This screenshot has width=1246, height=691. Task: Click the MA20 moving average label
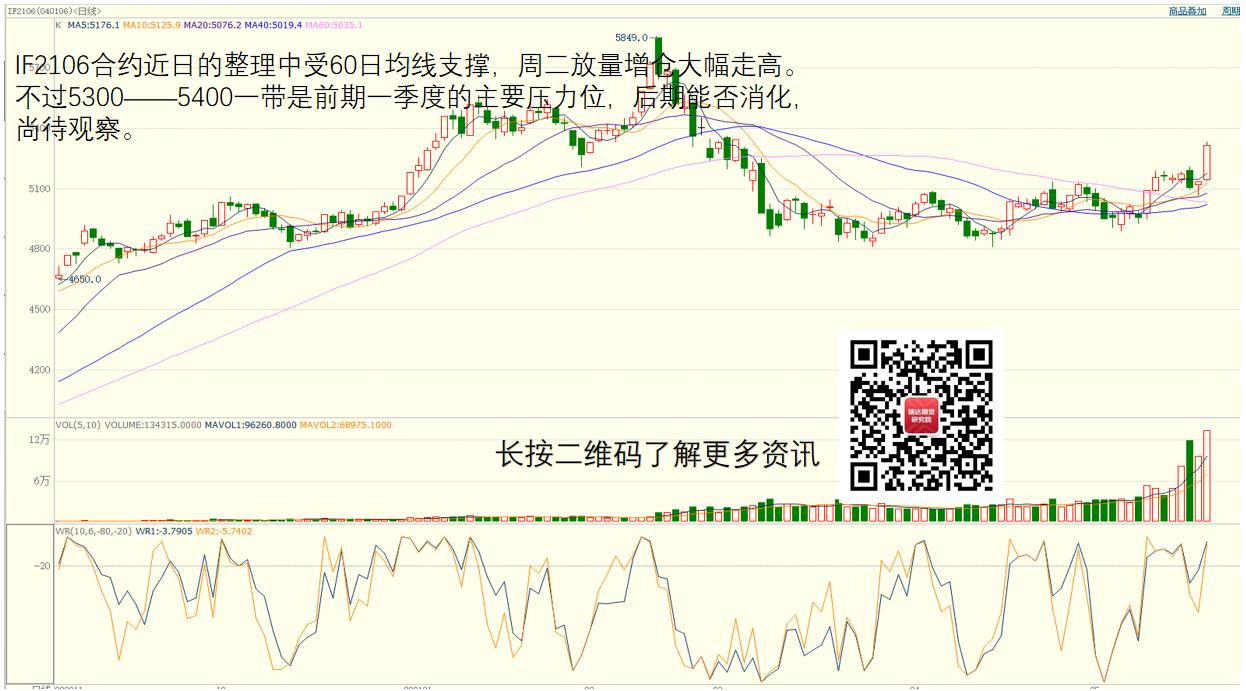click(212, 25)
